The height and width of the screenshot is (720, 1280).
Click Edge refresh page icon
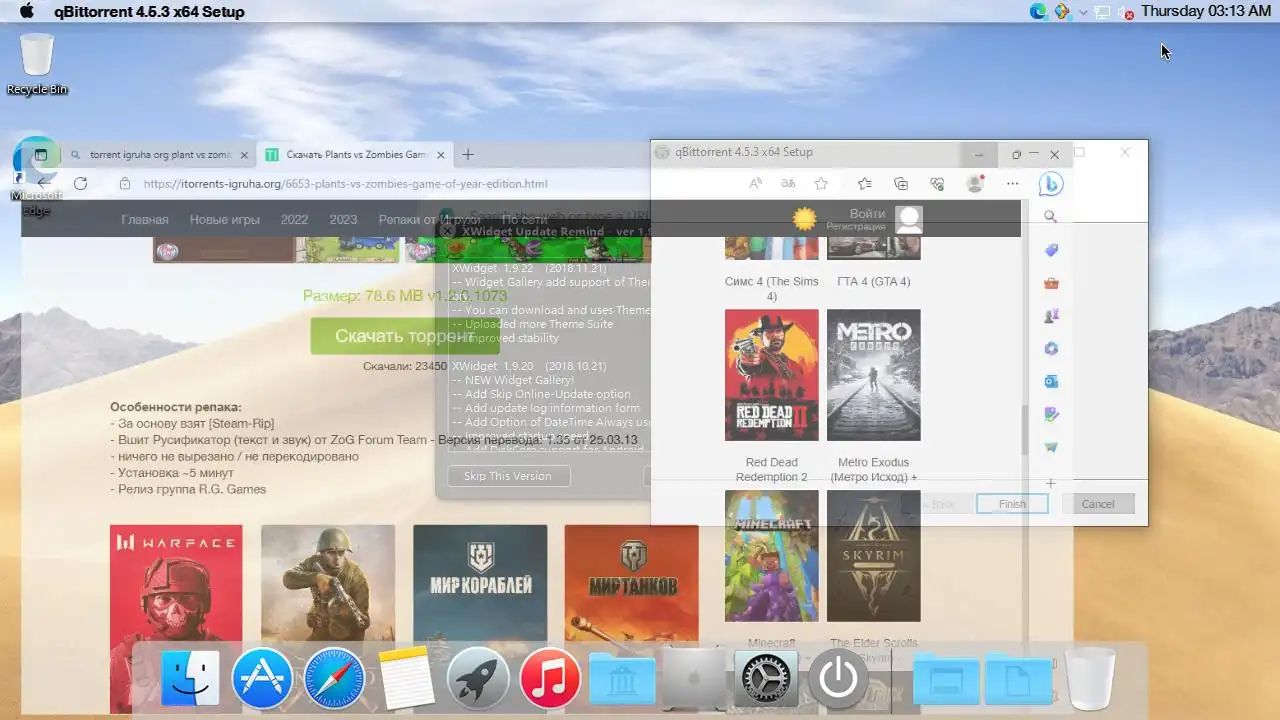point(80,183)
